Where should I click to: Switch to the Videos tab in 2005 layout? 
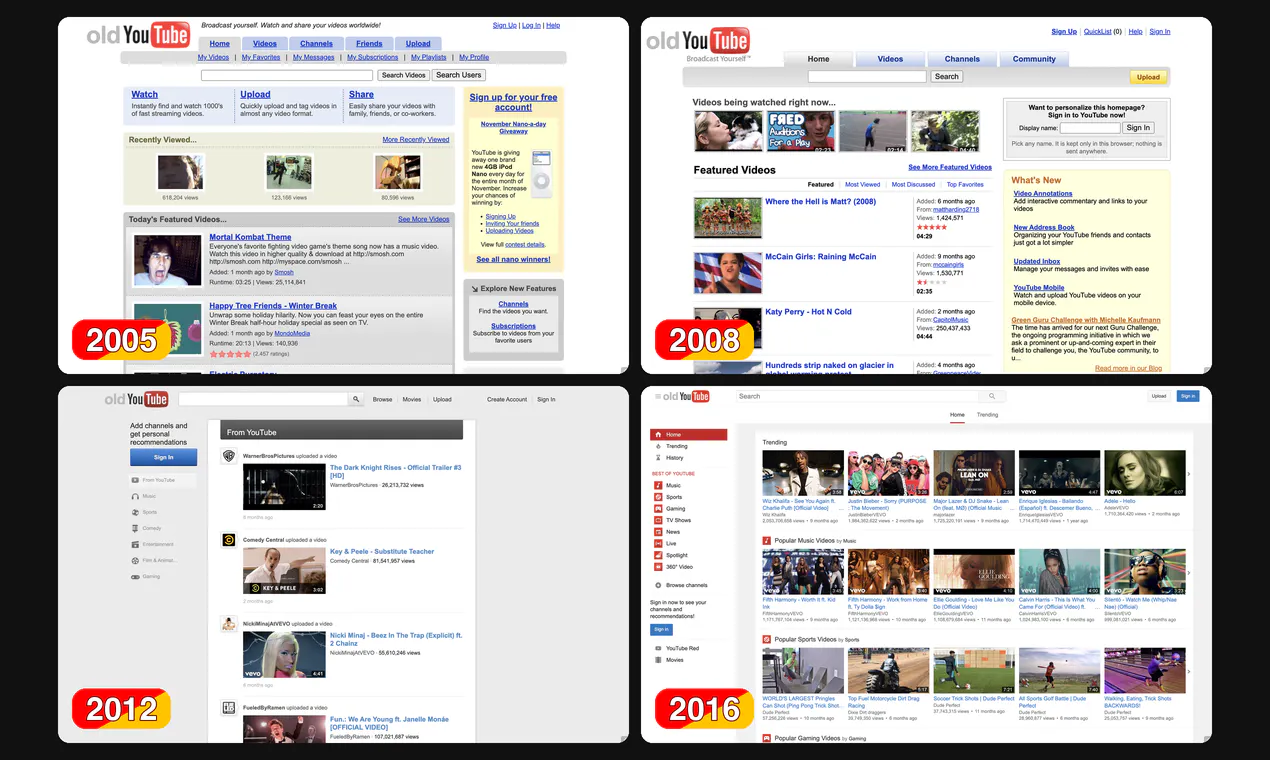(x=265, y=44)
